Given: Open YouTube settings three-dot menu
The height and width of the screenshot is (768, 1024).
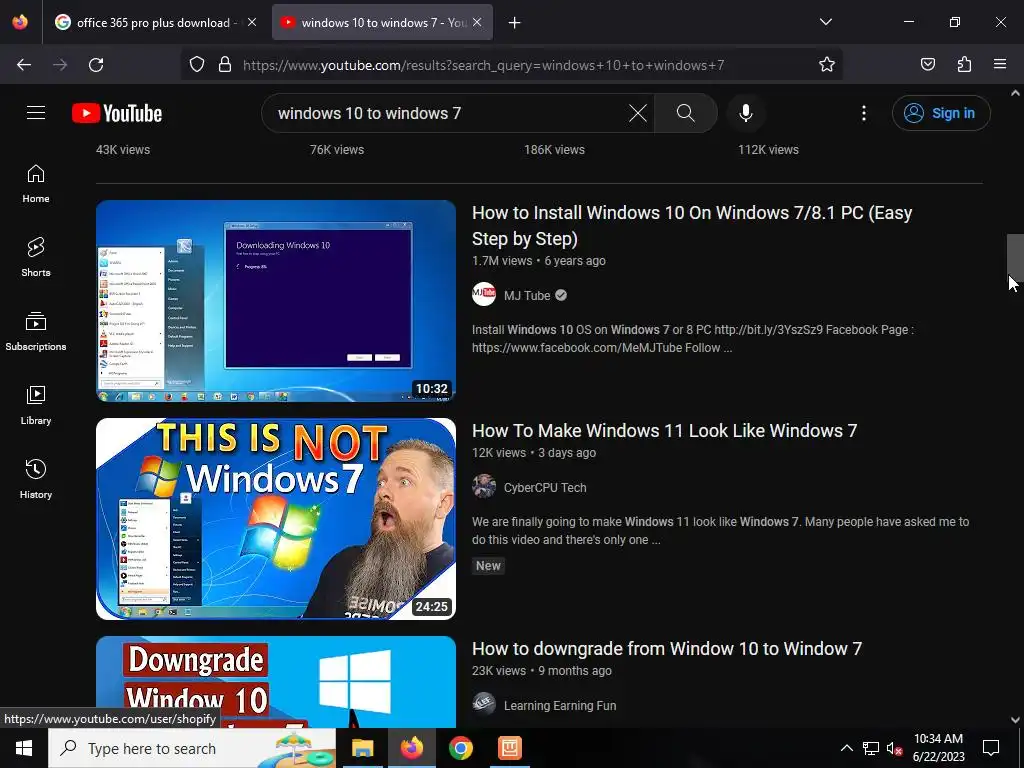Looking at the screenshot, I should pyautogui.click(x=864, y=113).
